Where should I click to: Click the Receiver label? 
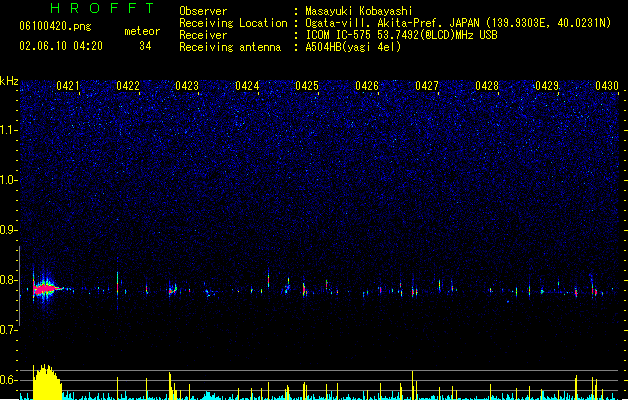pos(203,35)
